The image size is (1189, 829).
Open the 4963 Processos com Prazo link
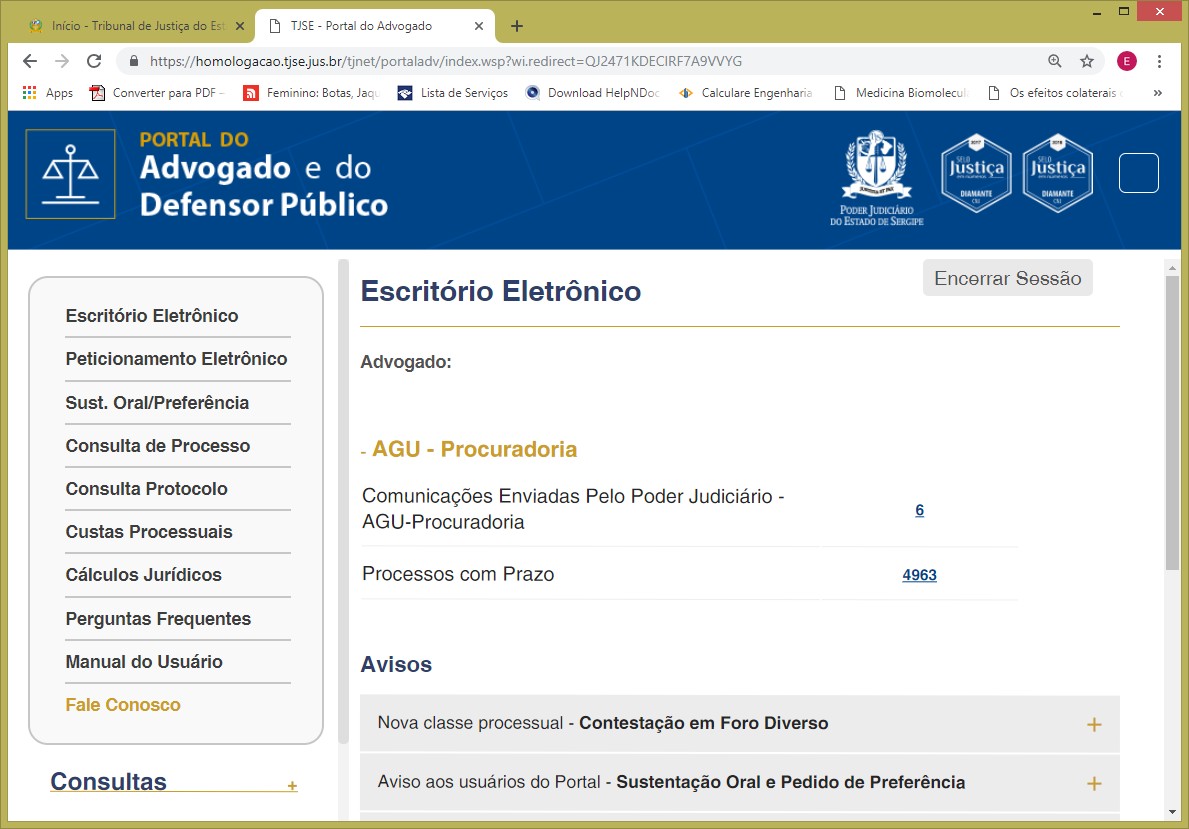pos(919,575)
